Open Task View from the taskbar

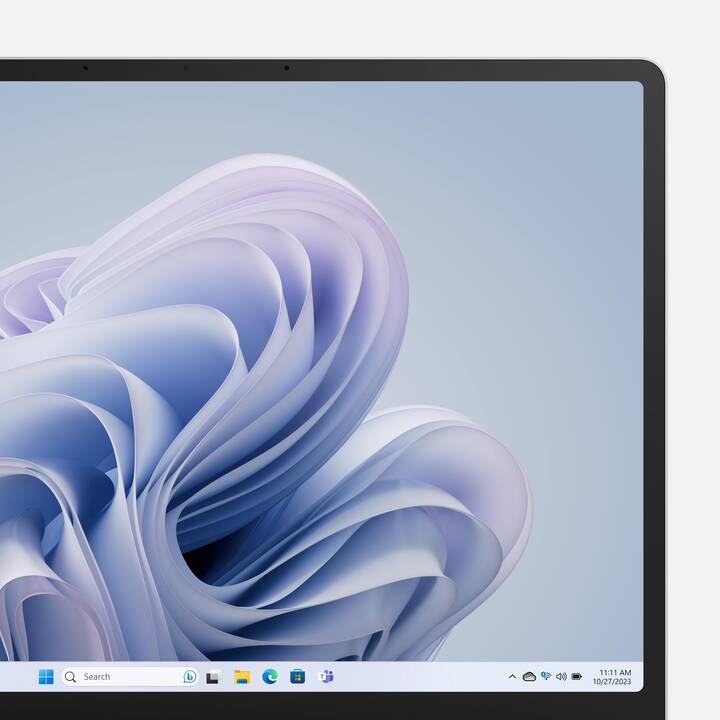[213, 677]
